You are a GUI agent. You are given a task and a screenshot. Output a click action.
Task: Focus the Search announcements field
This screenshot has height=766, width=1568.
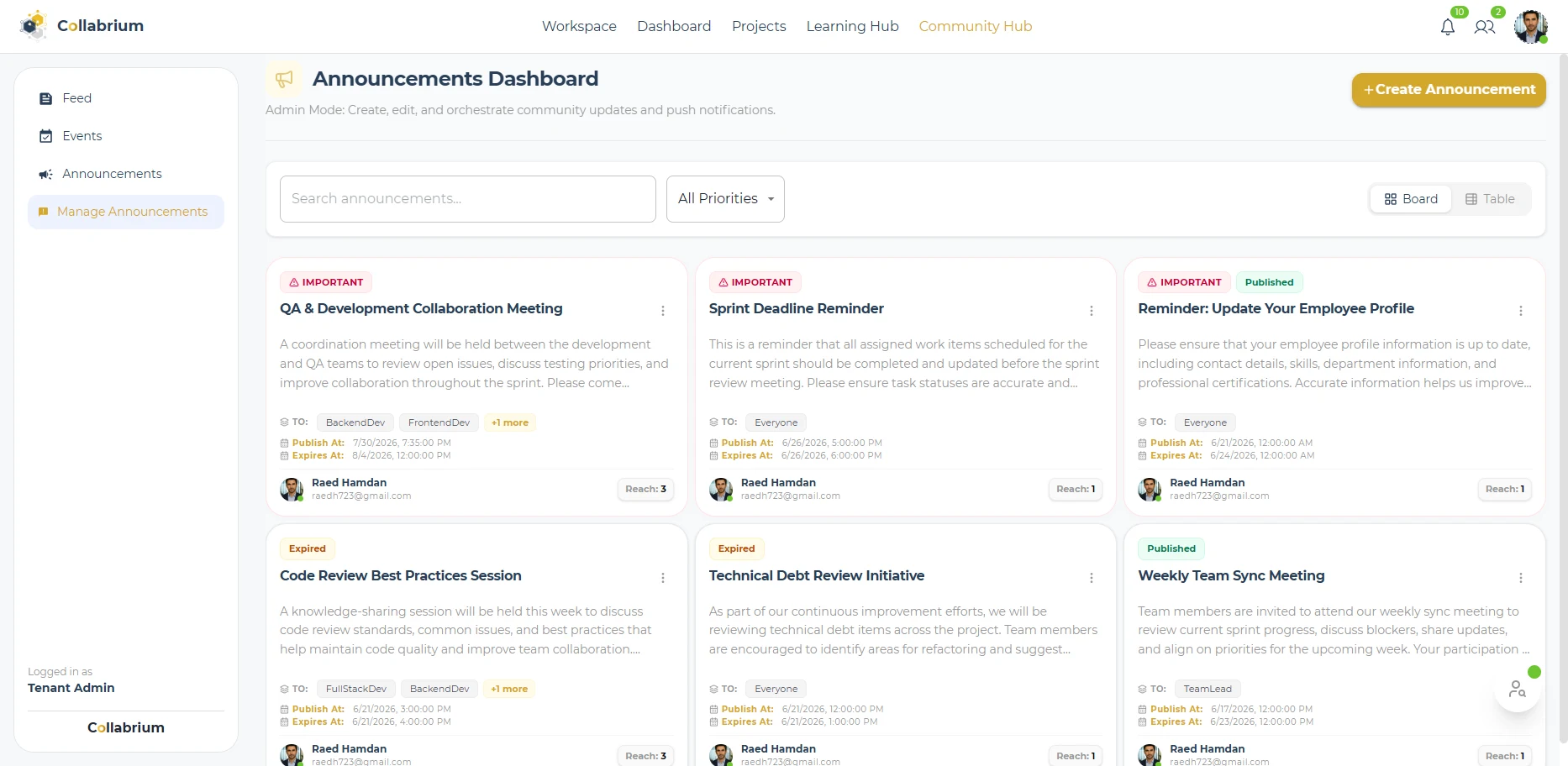[468, 199]
